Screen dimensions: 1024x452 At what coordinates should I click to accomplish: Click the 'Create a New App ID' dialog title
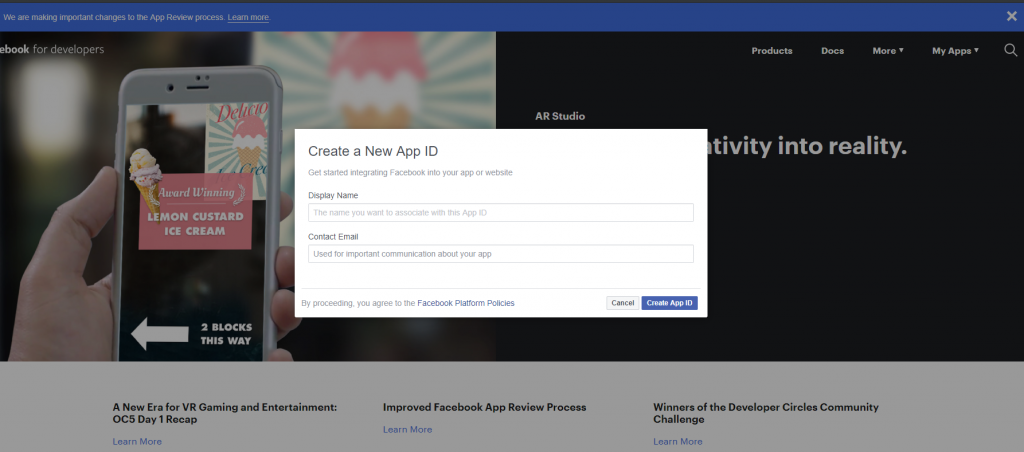(x=373, y=152)
